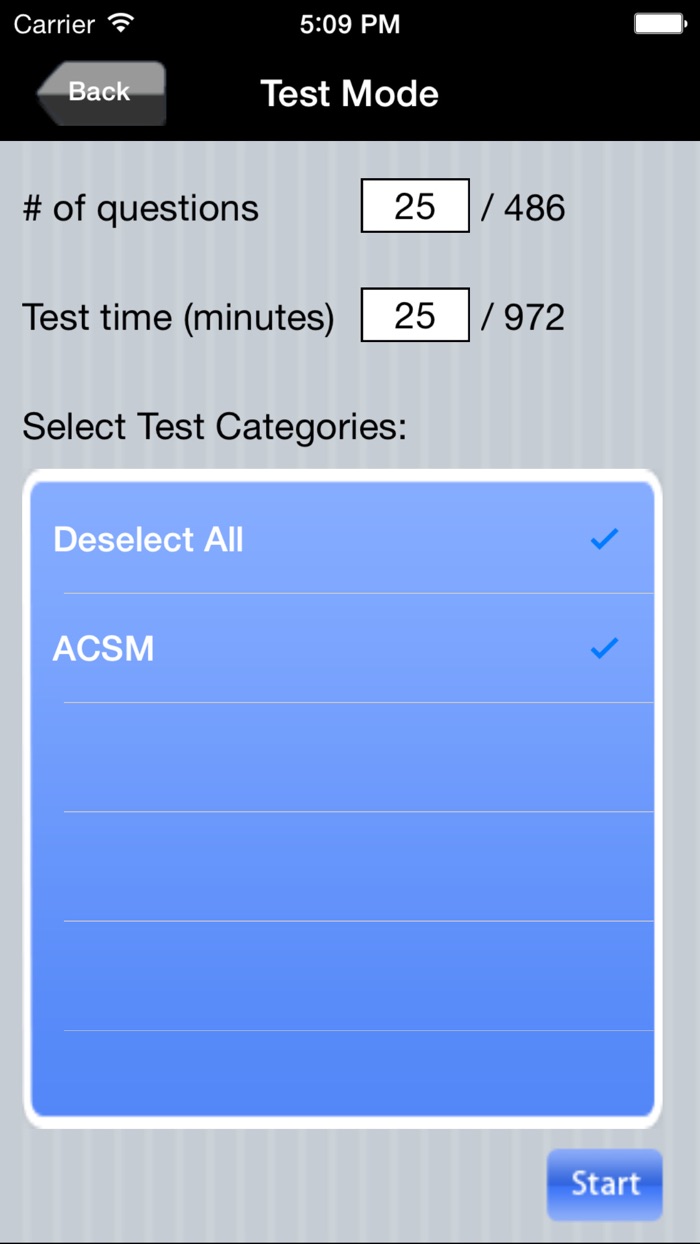Expand the Select Test Categories section
The width and height of the screenshot is (700, 1244).
click(x=215, y=425)
